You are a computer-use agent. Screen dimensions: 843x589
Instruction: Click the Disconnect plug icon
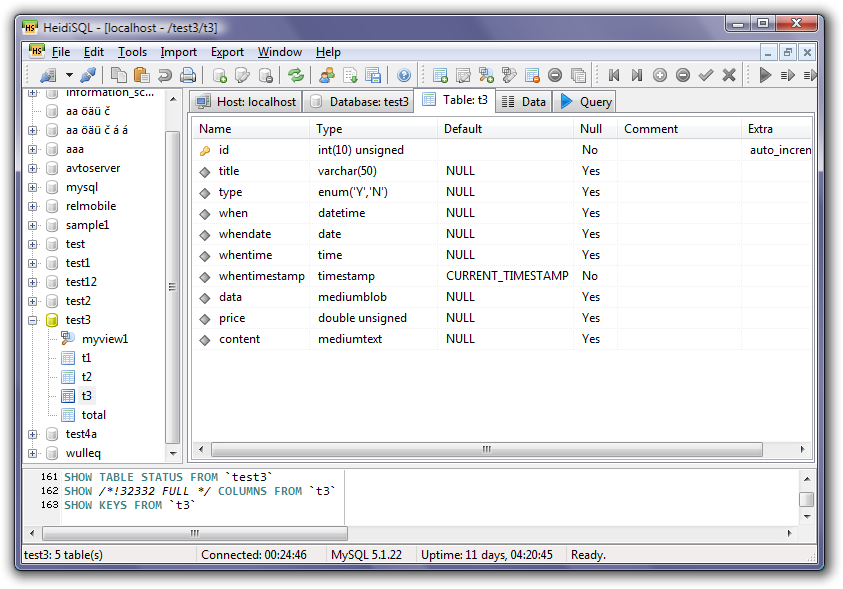point(88,75)
